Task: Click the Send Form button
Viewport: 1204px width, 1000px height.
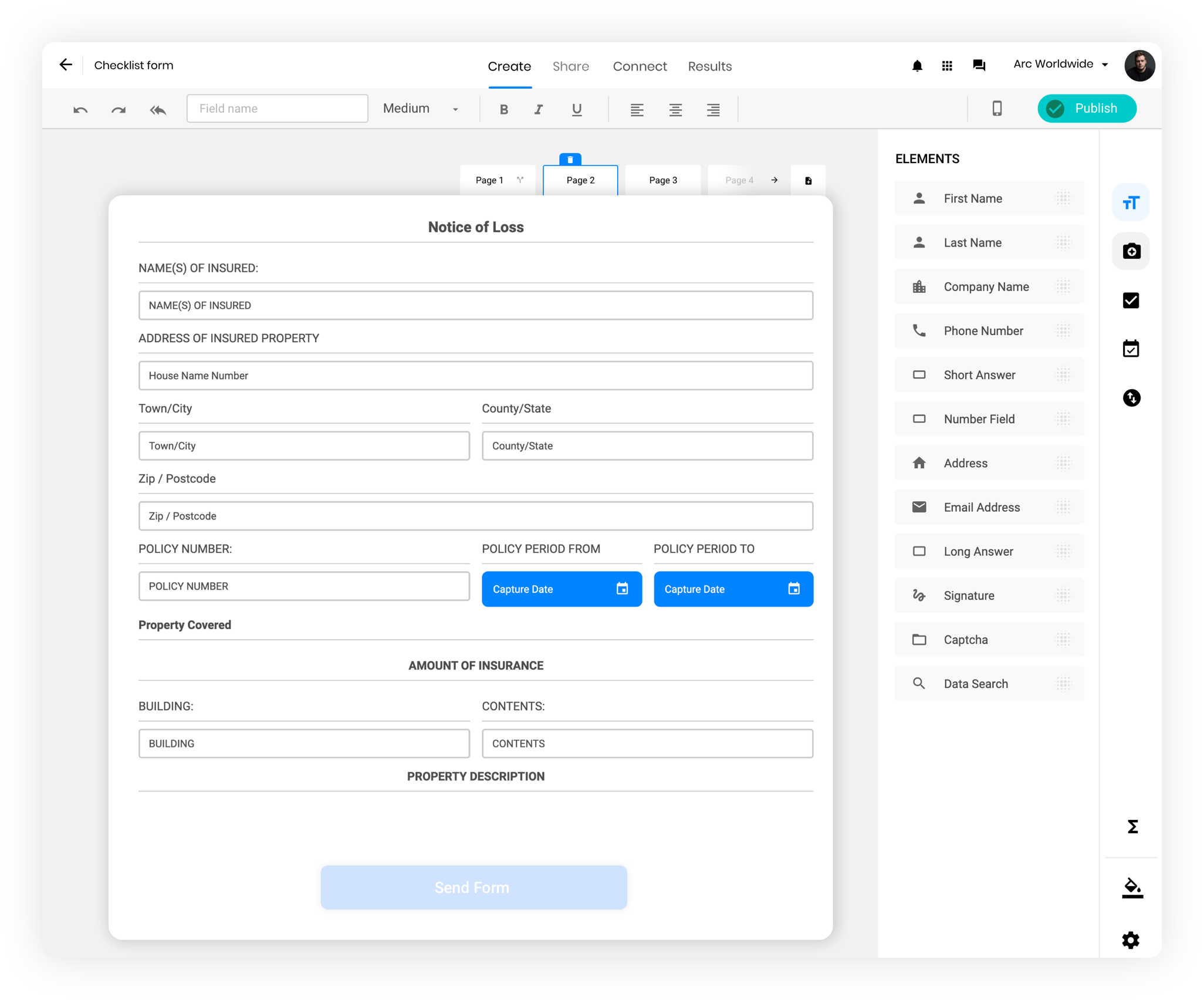Action: [x=474, y=888]
